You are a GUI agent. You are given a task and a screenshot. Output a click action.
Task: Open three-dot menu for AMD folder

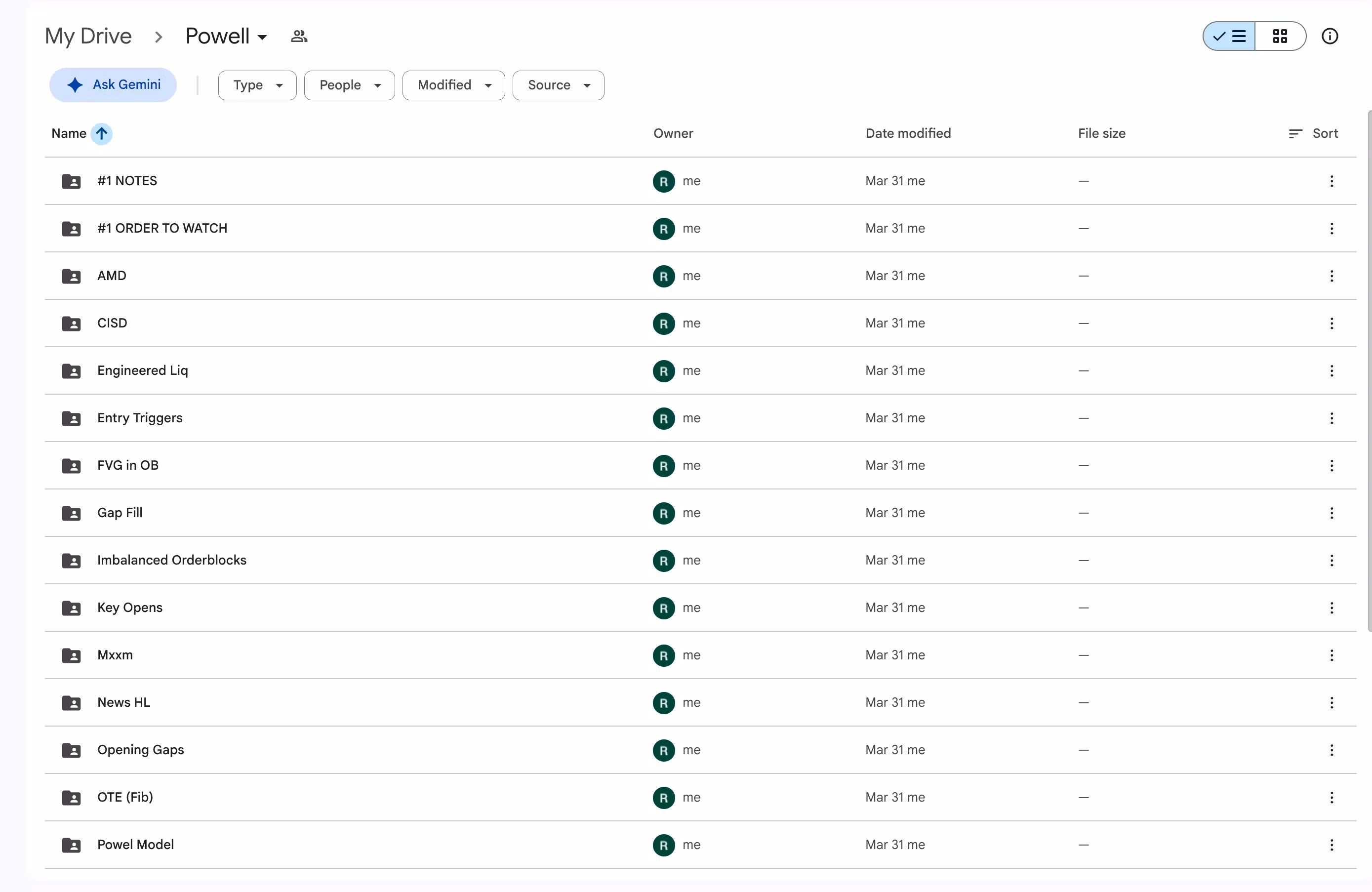pyautogui.click(x=1332, y=276)
